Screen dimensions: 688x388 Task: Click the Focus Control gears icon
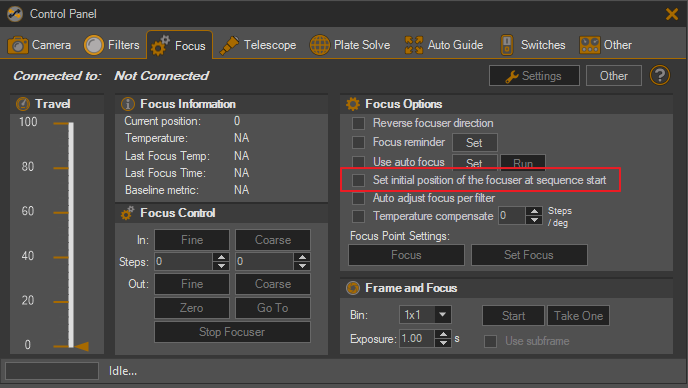coord(127,213)
